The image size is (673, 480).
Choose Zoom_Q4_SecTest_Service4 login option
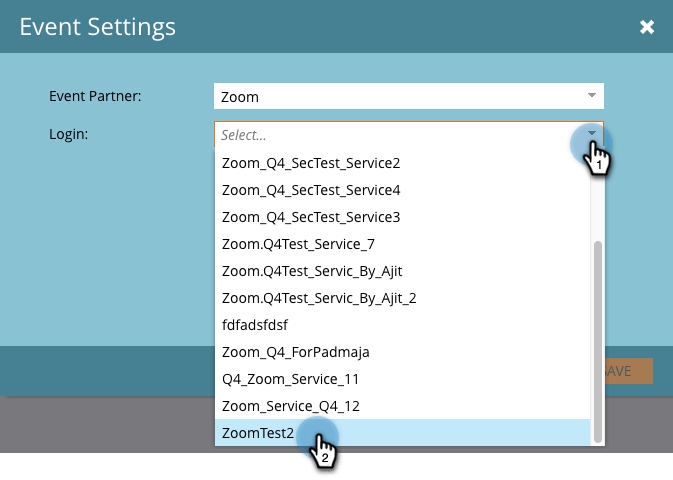tap(402, 190)
